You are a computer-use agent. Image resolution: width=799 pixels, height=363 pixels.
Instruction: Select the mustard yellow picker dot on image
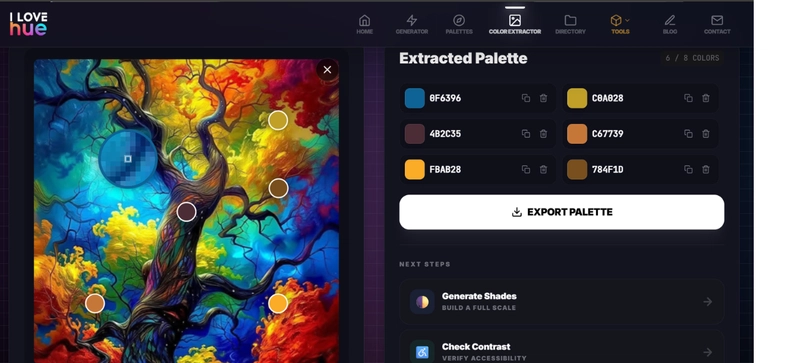point(278,120)
